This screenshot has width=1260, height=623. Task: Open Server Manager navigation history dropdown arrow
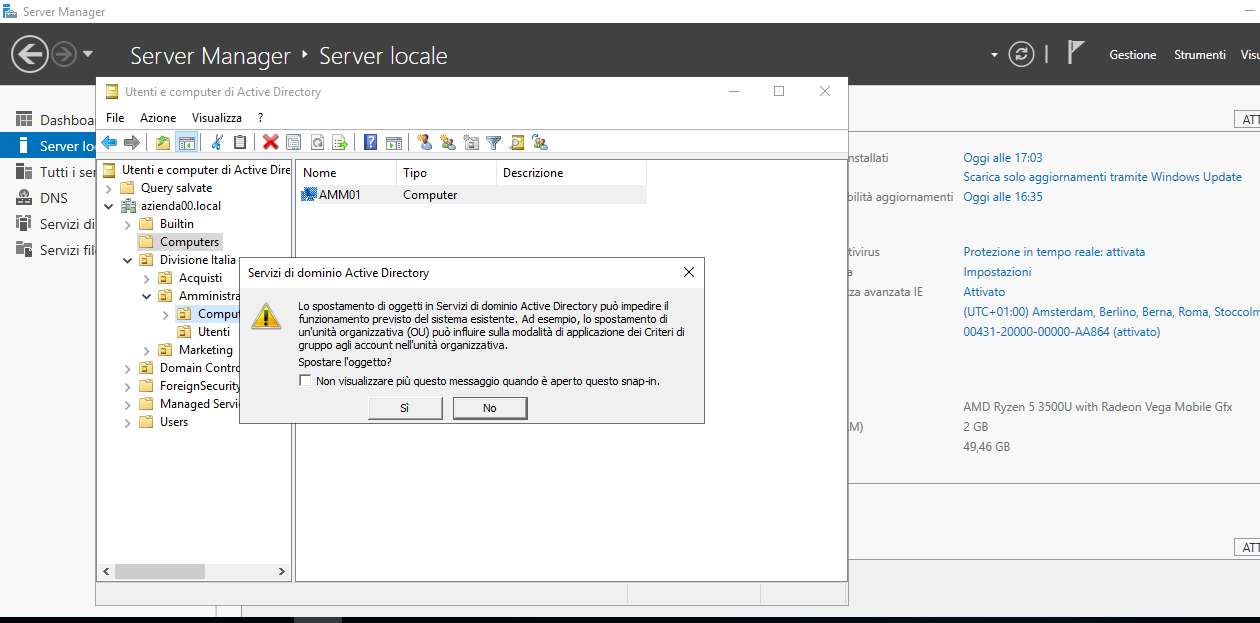click(88, 54)
